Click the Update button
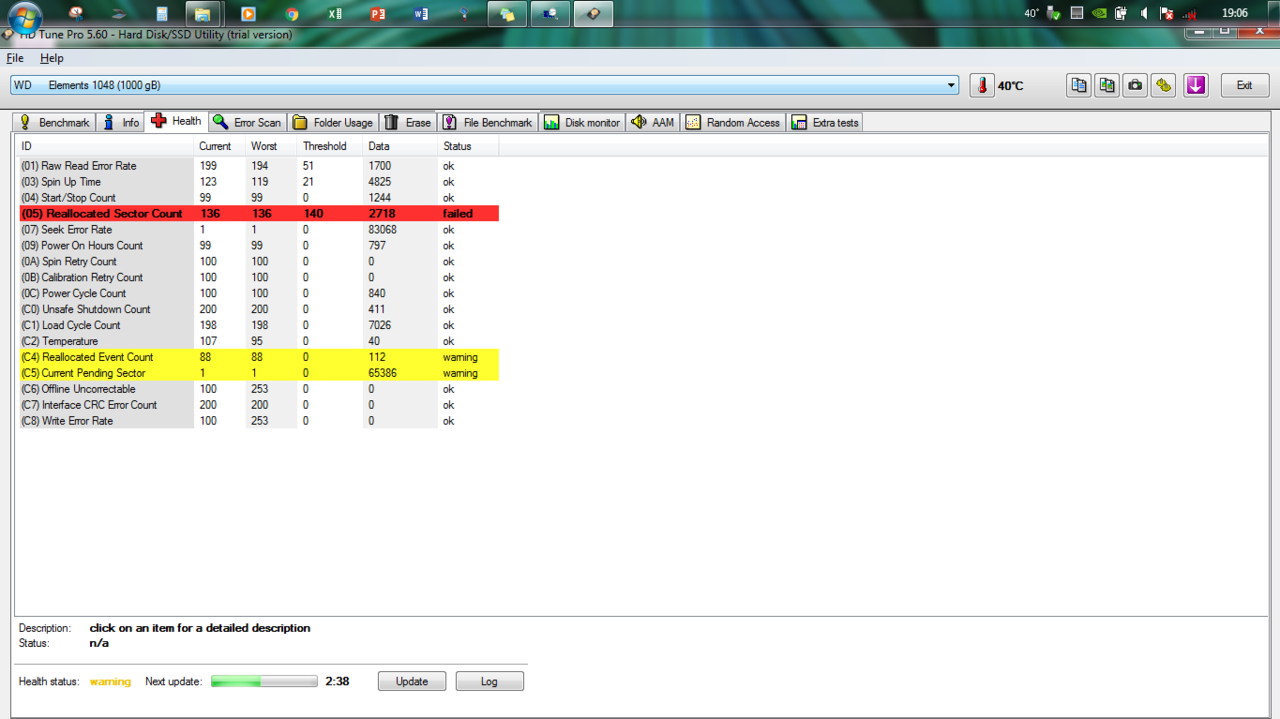This screenshot has width=1280, height=719. click(412, 681)
